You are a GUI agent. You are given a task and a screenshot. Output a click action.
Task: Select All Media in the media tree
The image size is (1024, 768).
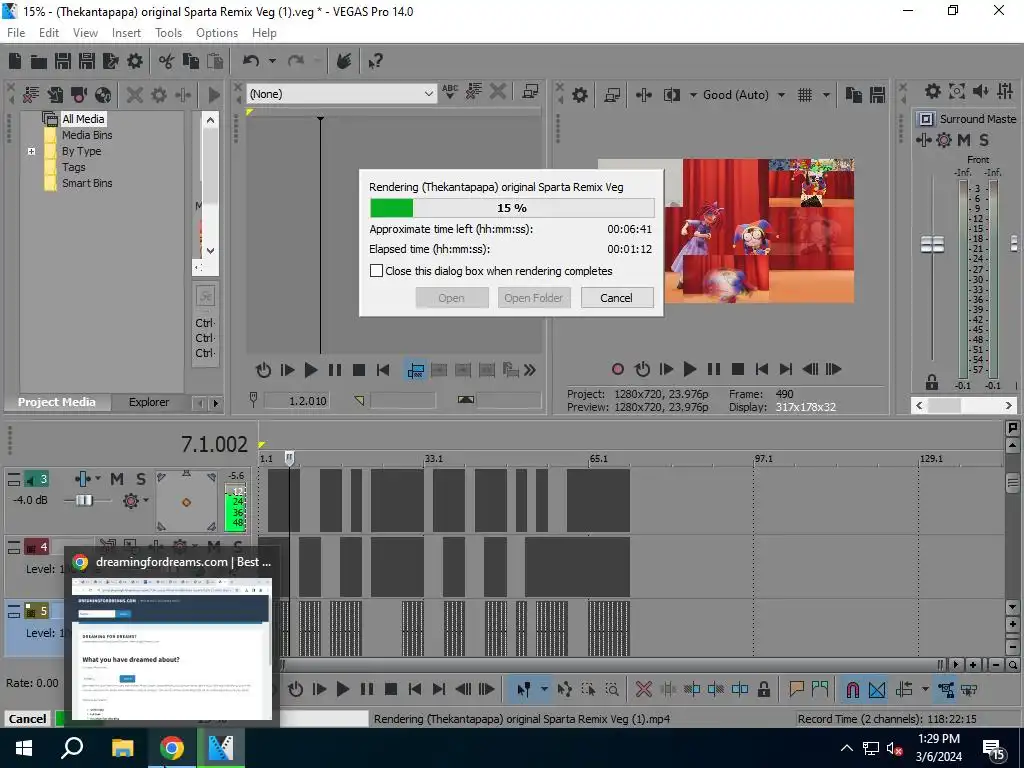[83, 119]
